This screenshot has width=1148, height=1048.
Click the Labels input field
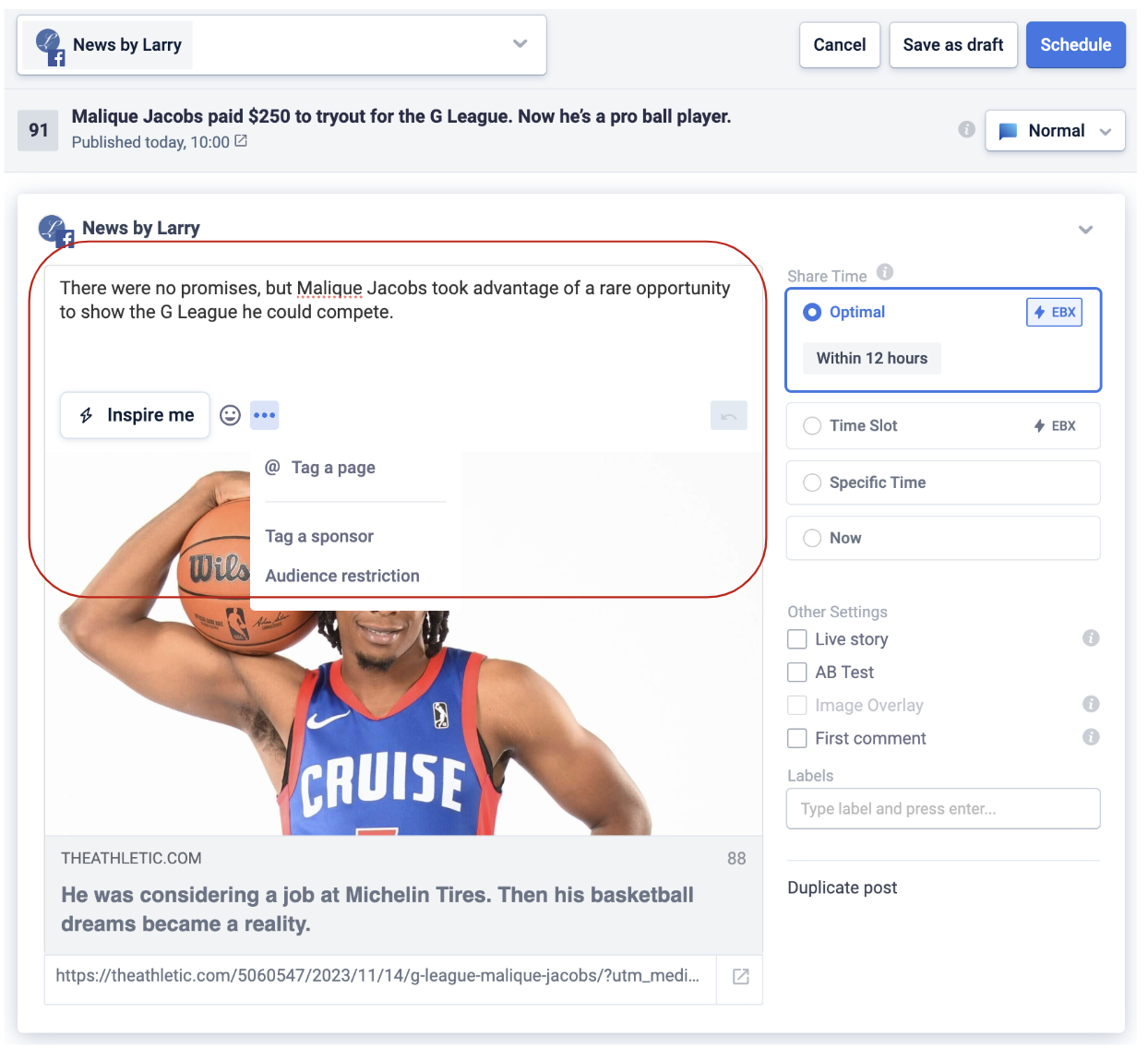(x=942, y=809)
